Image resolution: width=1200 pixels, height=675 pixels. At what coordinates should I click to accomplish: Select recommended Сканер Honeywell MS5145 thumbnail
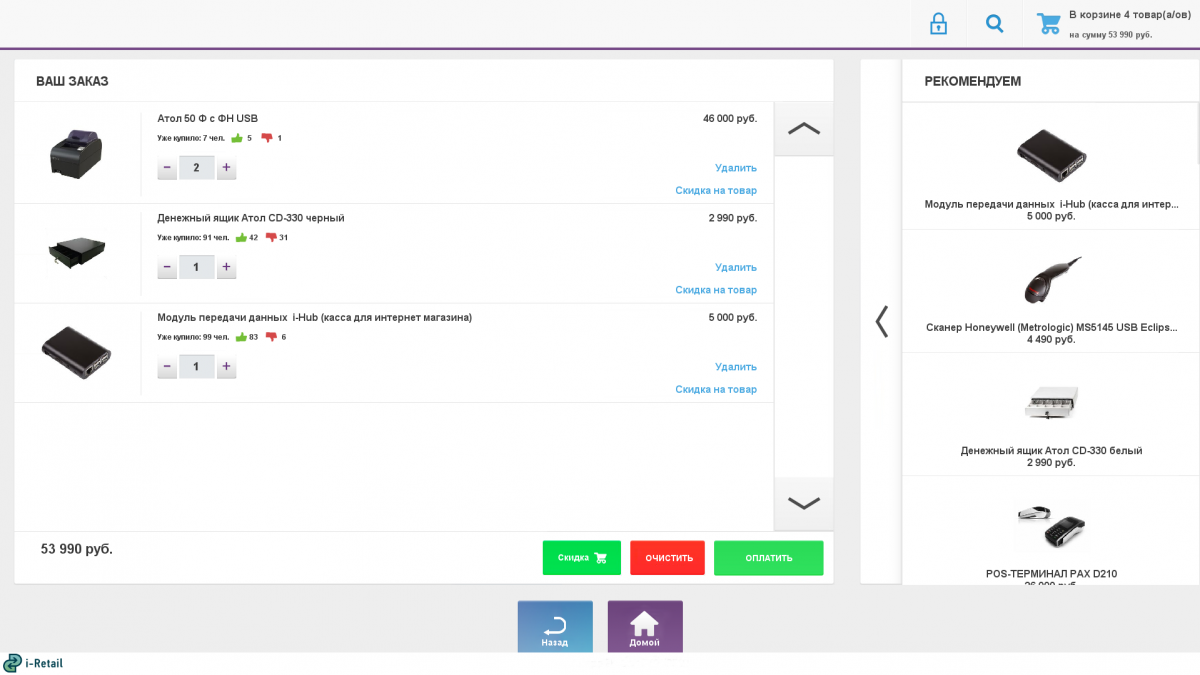[1051, 280]
